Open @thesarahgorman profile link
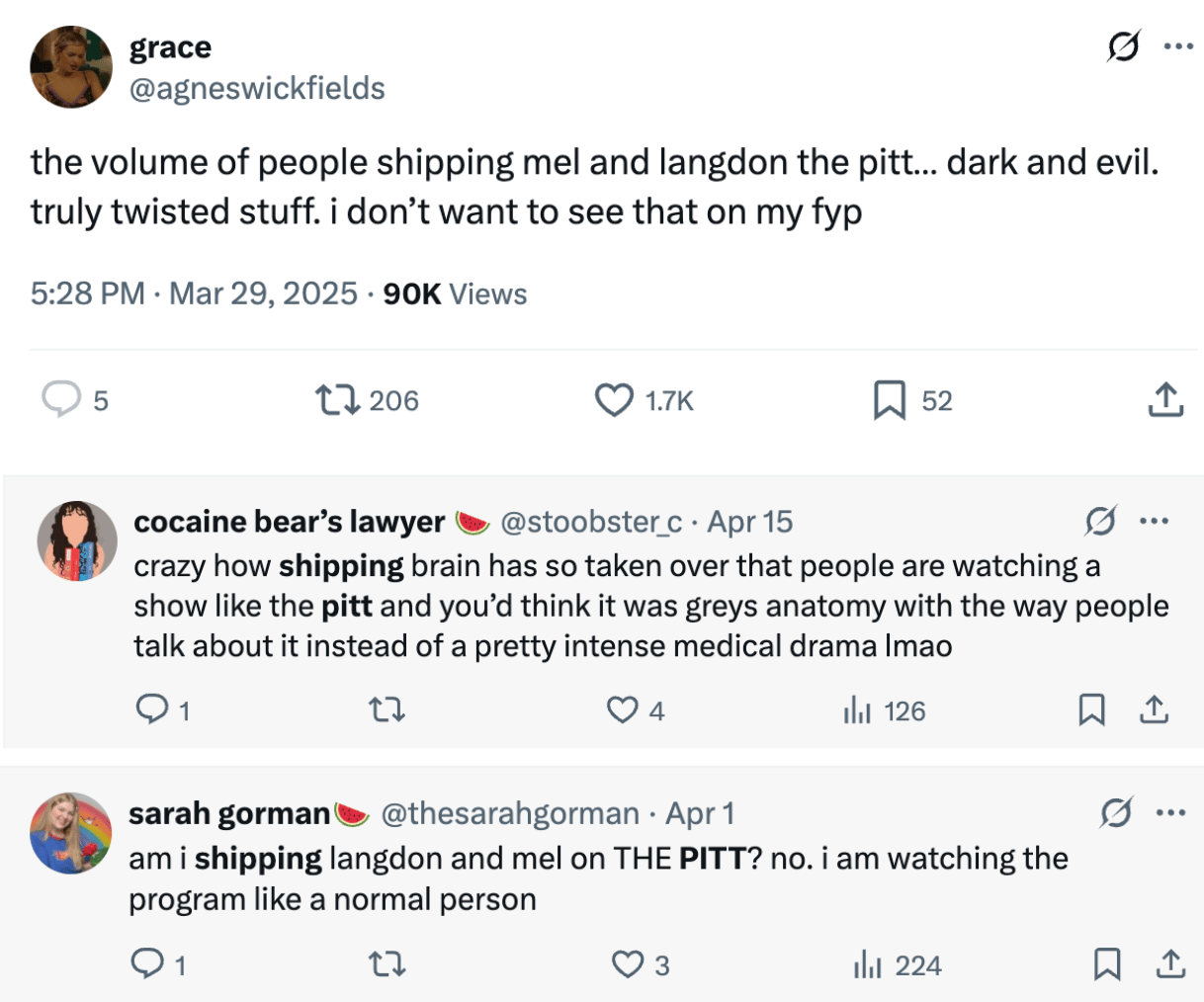Viewport: 1204px width, 1002px height. [509, 813]
